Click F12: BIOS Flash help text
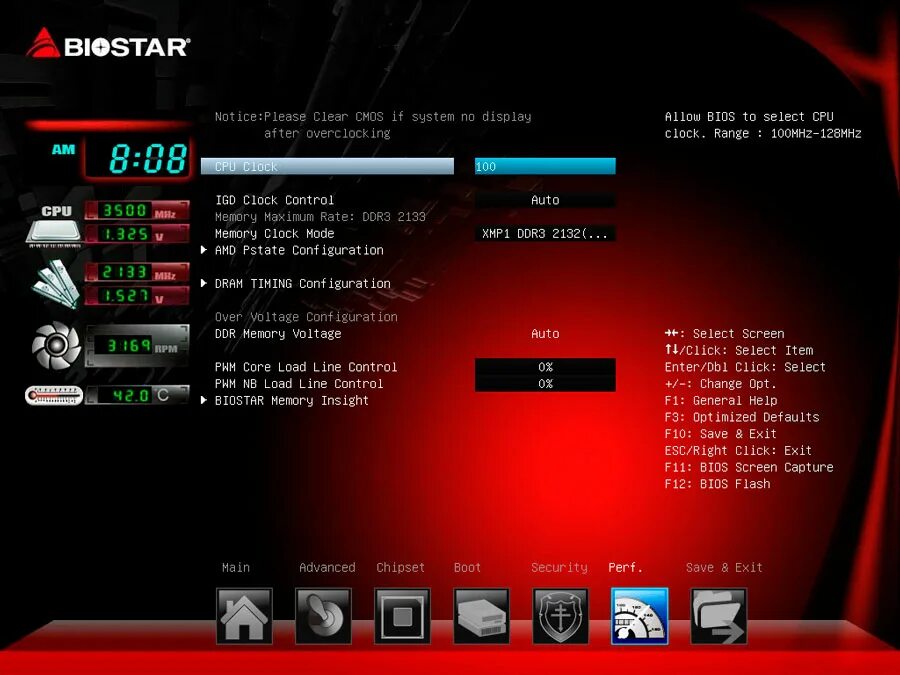Screen dimensions: 900x675 (x=717, y=484)
